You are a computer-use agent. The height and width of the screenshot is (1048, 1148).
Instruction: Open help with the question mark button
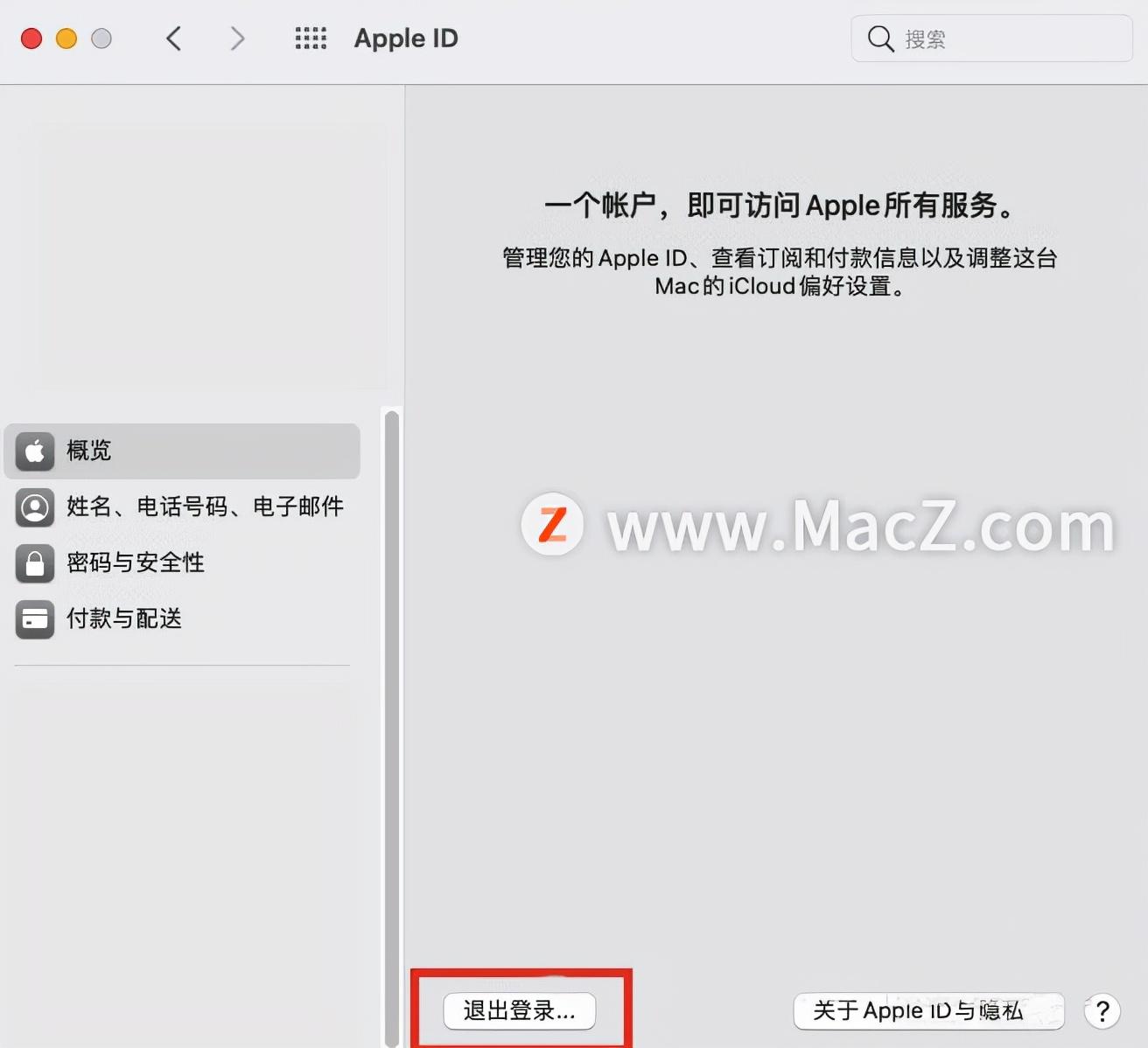[x=1102, y=1011]
